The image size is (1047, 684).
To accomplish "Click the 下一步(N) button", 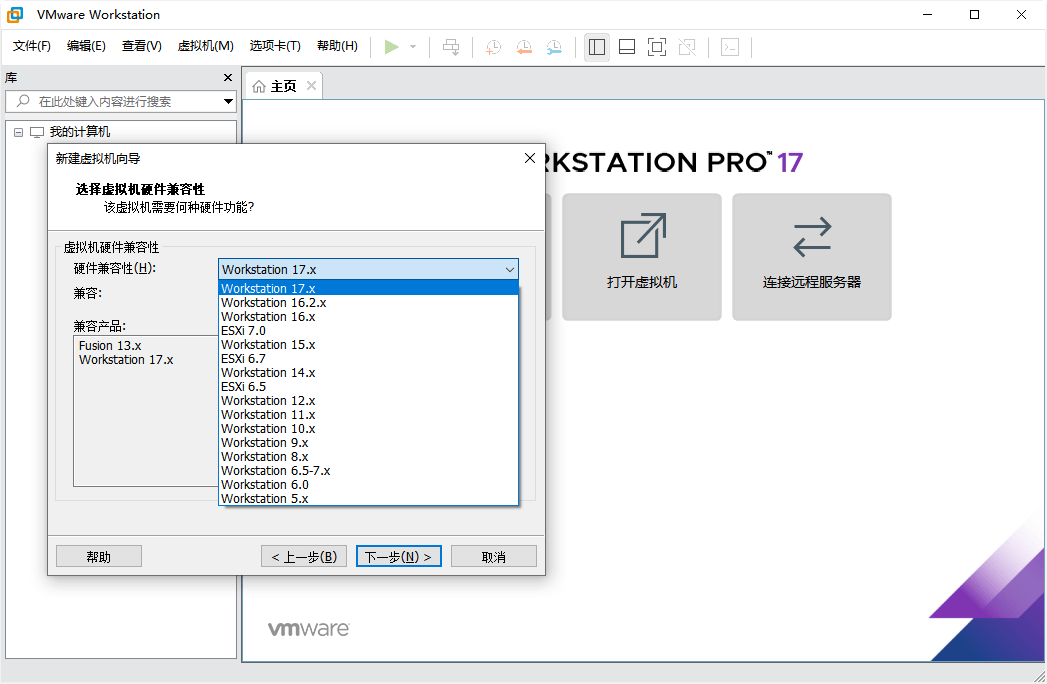I will pyautogui.click(x=398, y=556).
